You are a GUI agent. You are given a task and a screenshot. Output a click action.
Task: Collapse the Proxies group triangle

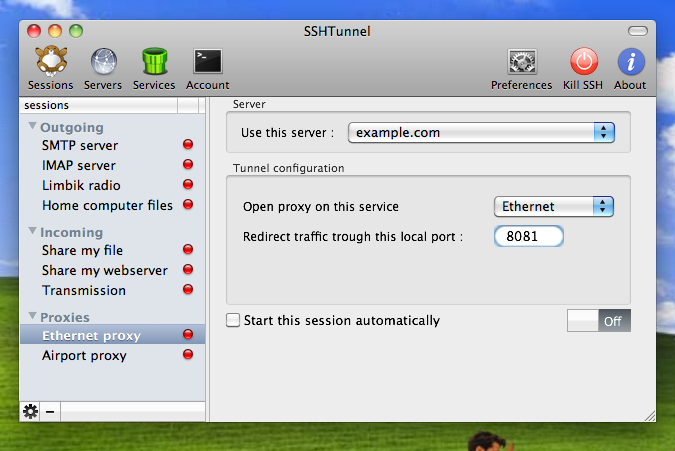[x=32, y=316]
